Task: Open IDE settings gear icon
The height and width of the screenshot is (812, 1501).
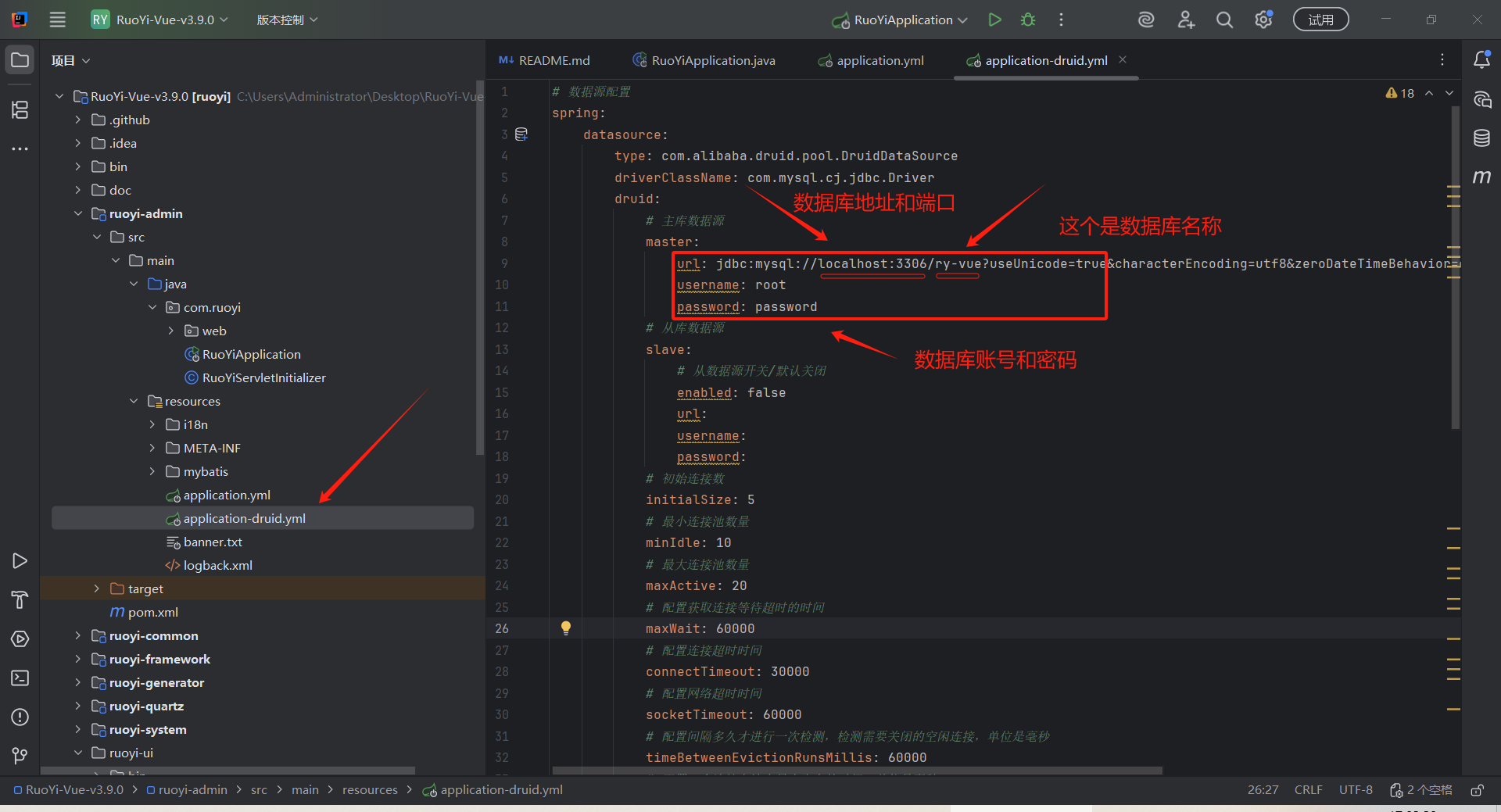Action: (x=1263, y=20)
